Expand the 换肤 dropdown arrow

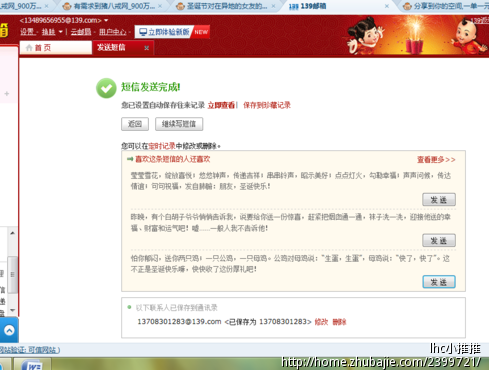(61, 32)
